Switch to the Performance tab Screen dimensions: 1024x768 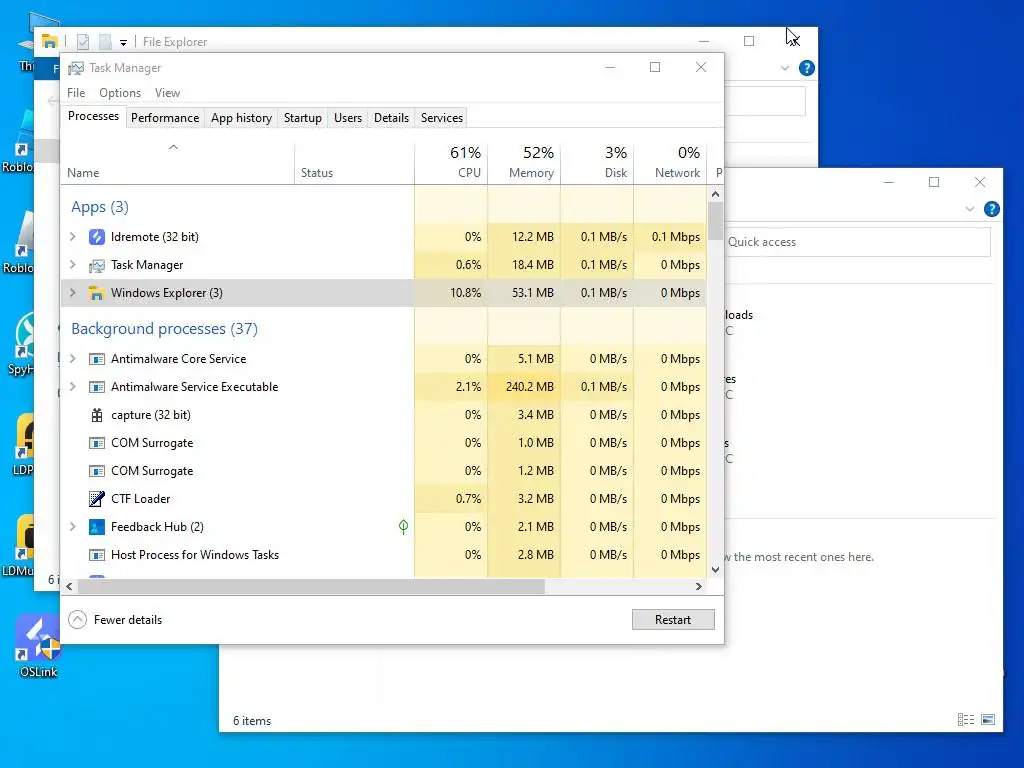point(165,118)
